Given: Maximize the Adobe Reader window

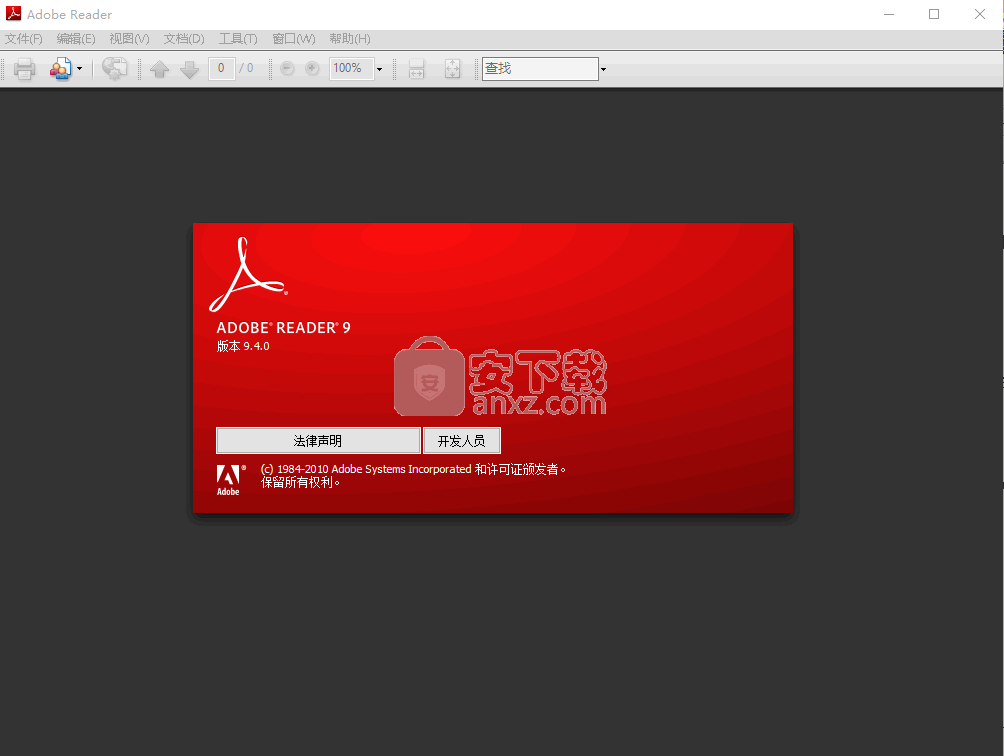Looking at the screenshot, I should [x=934, y=14].
